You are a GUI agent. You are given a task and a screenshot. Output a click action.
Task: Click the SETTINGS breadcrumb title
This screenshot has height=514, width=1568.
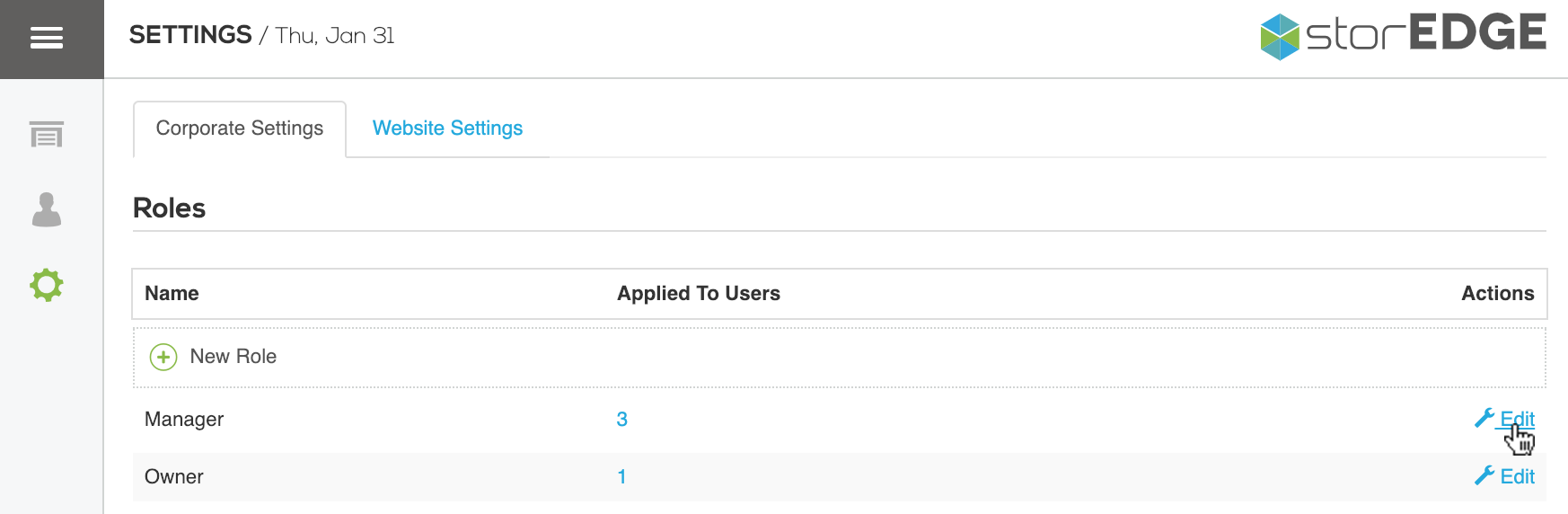[x=190, y=35]
